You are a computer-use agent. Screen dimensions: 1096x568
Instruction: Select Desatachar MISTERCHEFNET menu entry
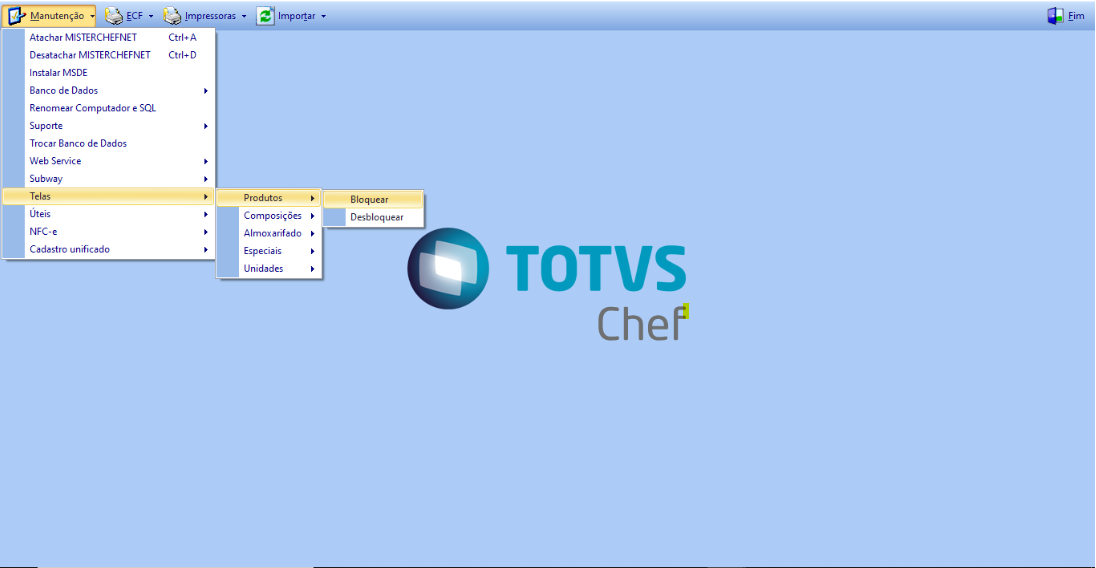coord(109,55)
